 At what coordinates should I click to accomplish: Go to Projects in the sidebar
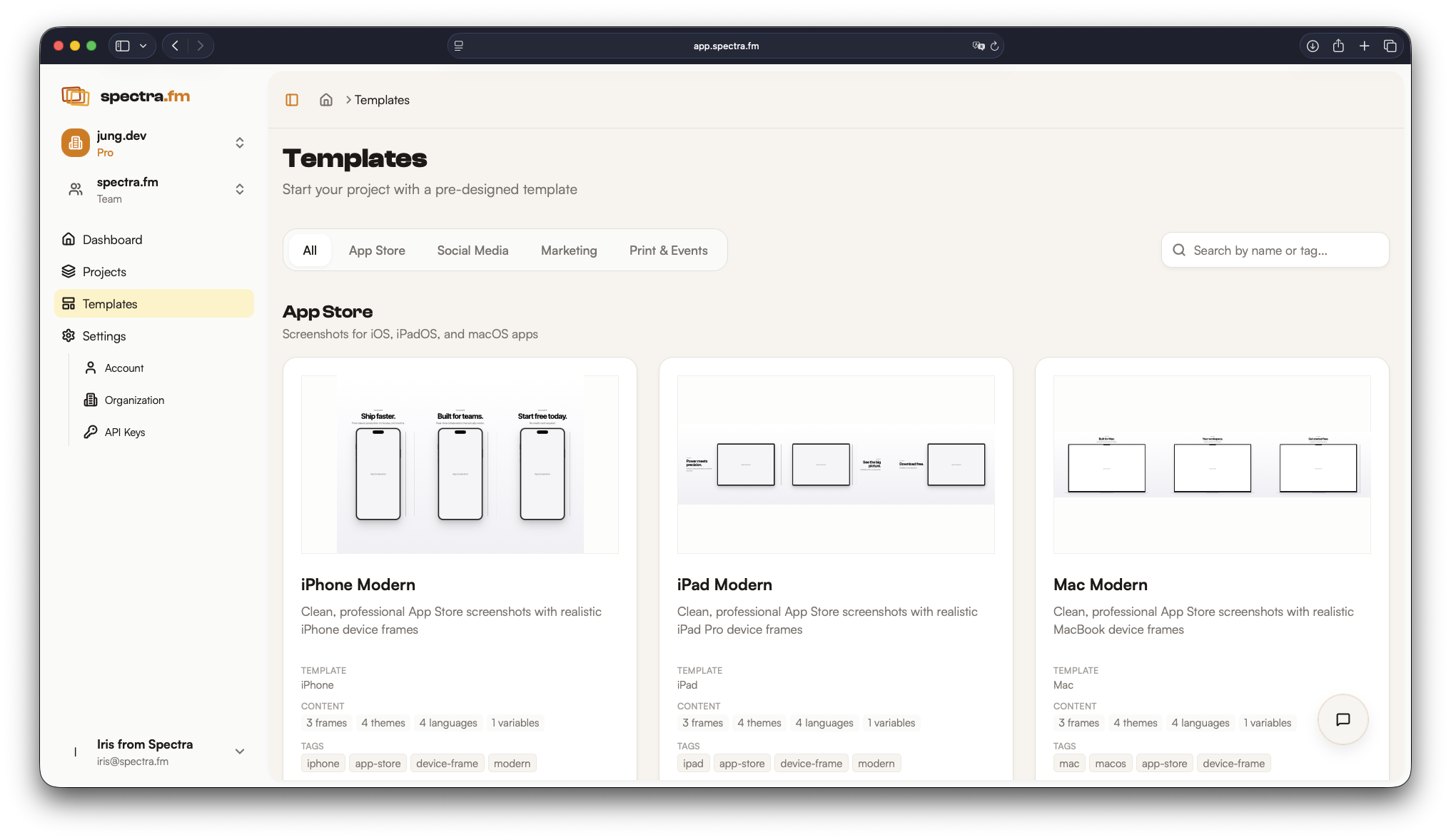104,272
